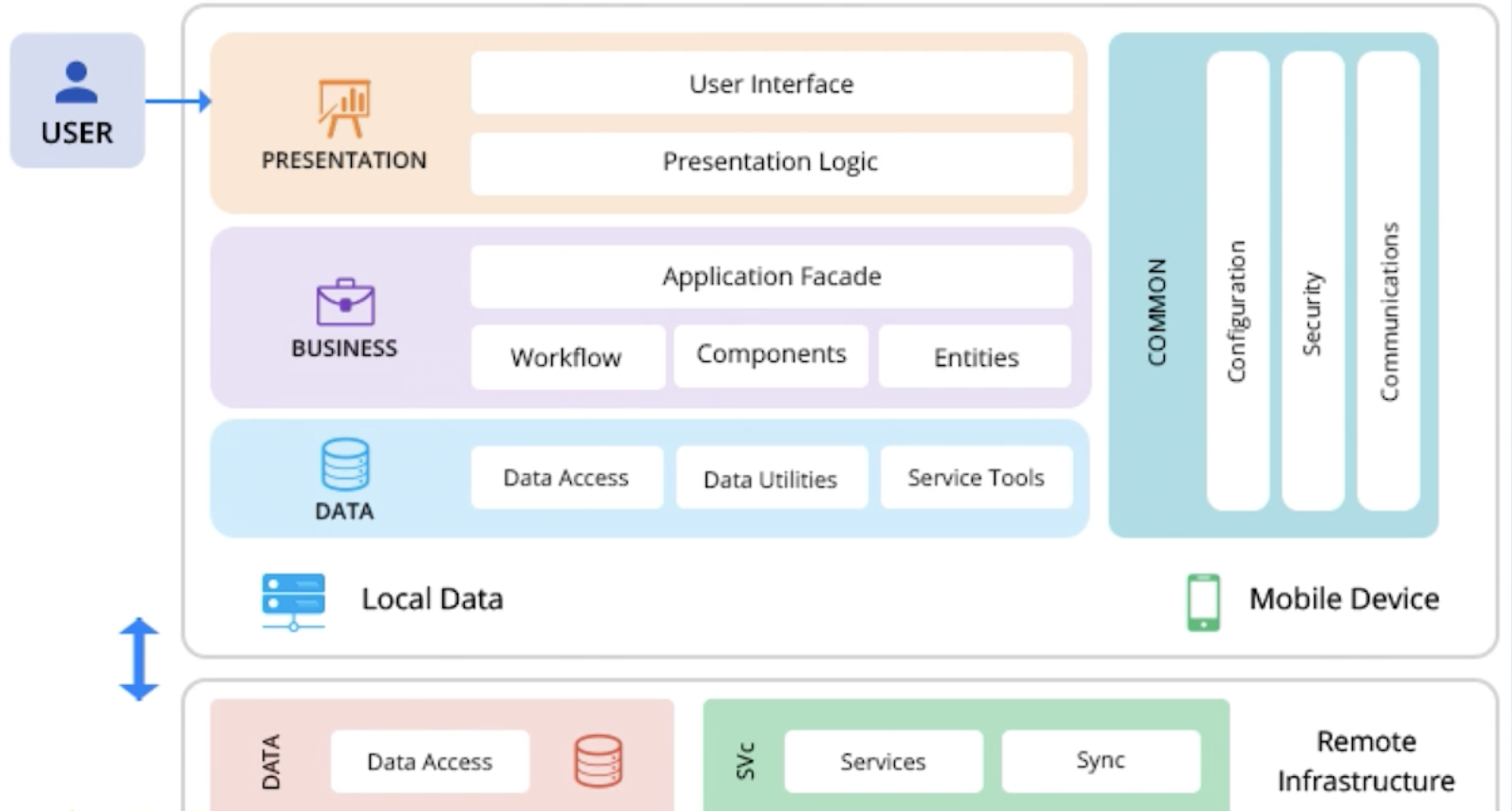Click the Entities box in Business layer
The width and height of the screenshot is (1512, 811).
click(976, 358)
